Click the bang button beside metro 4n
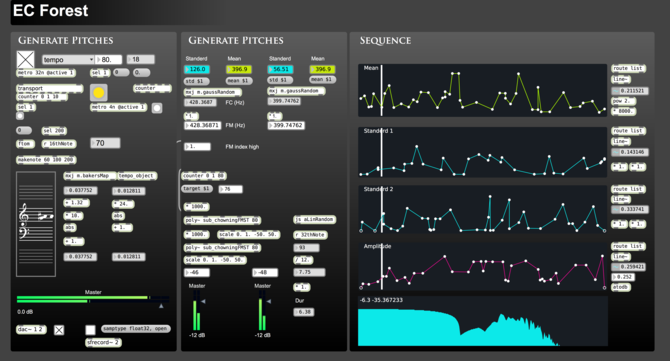 tap(157, 108)
